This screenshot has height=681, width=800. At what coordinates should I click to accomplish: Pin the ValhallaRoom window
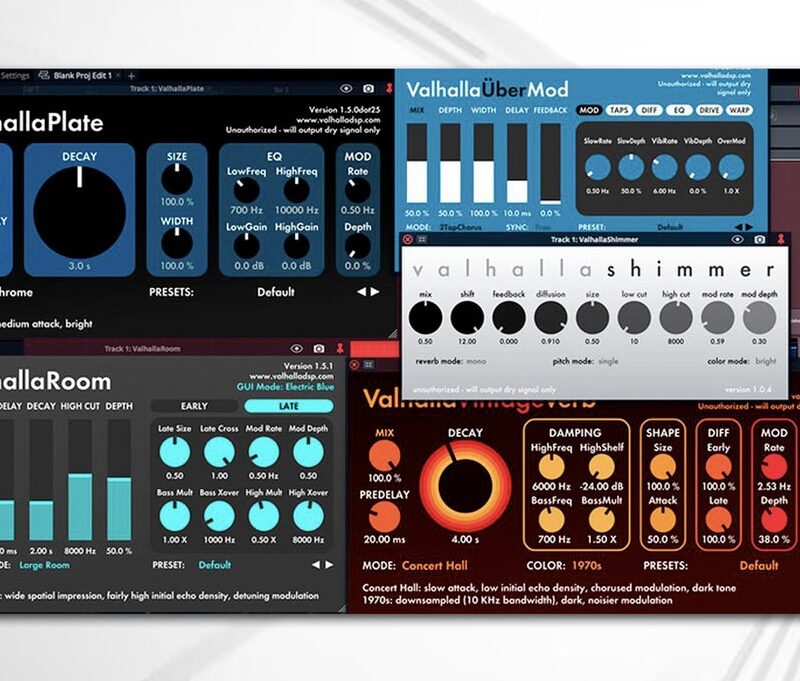click(x=340, y=348)
